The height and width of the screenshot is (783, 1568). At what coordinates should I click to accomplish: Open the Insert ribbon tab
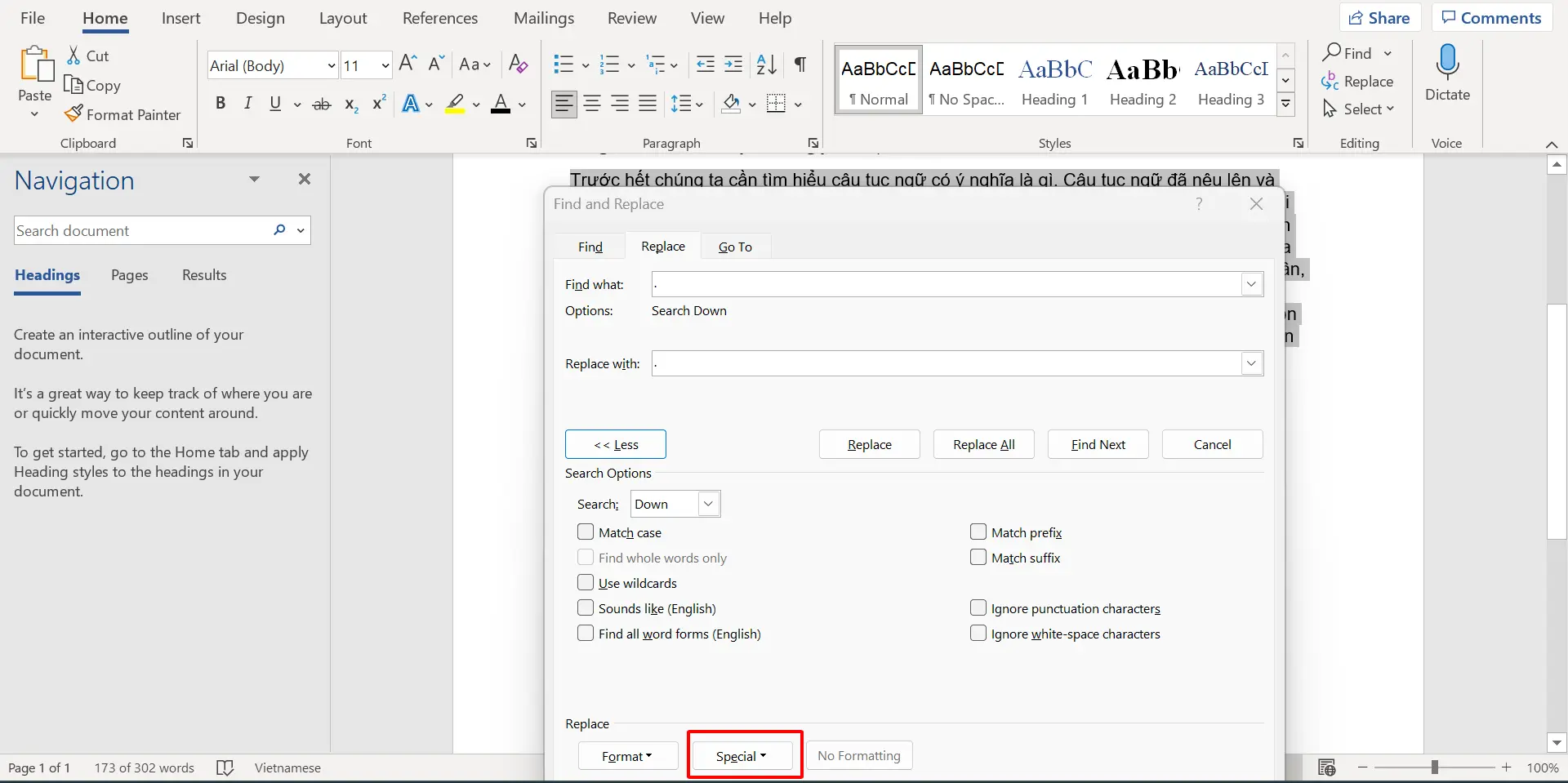pos(180,18)
